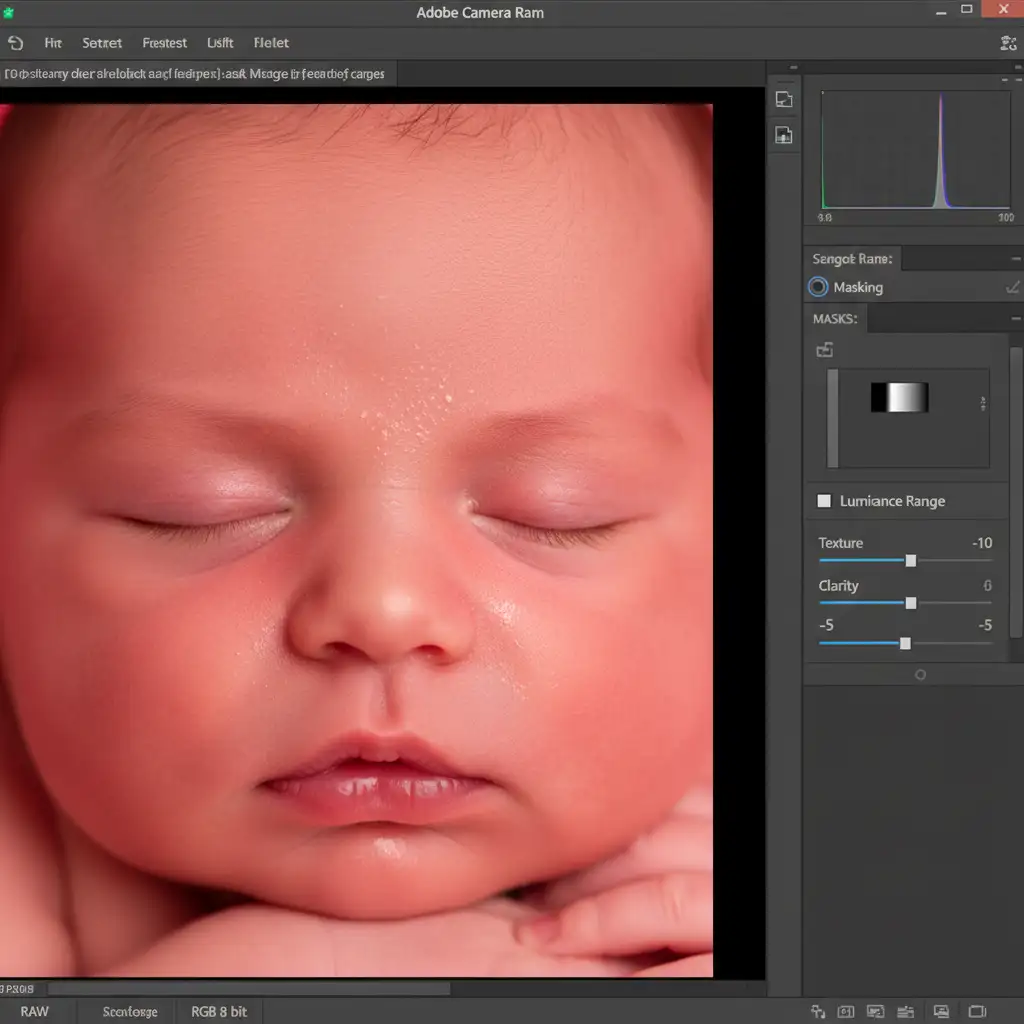Click the undo arrow icon in the toolbar
The image size is (1024, 1024).
click(15, 43)
